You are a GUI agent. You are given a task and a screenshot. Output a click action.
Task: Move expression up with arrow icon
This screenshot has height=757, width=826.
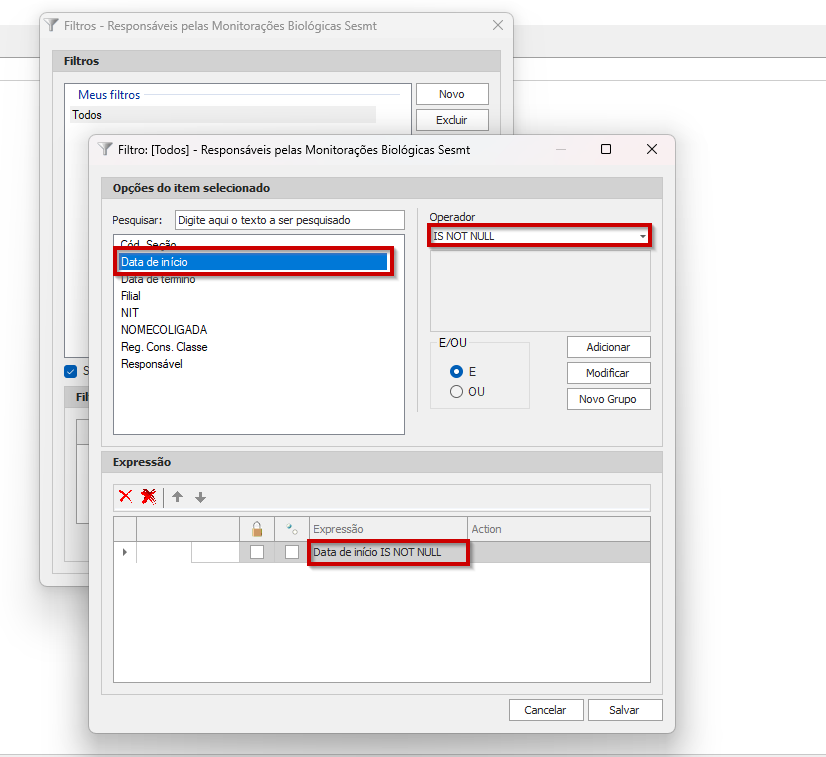point(178,497)
